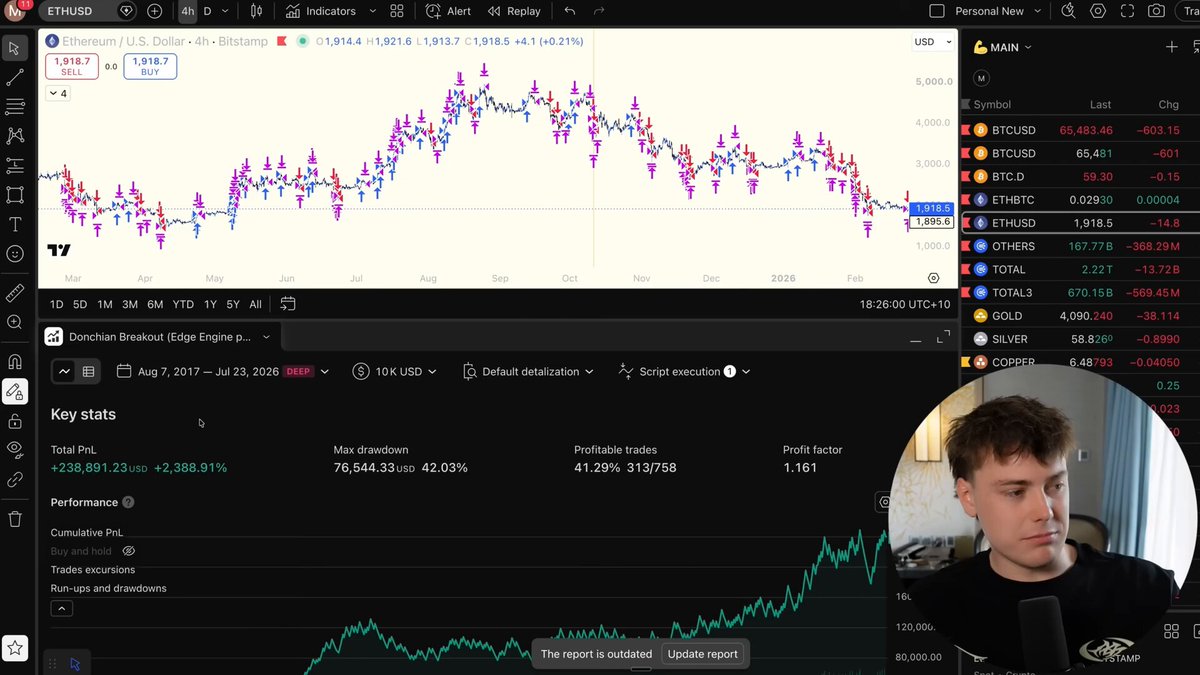
Task: Open the USD currency dropdown on chart
Action: pos(930,42)
